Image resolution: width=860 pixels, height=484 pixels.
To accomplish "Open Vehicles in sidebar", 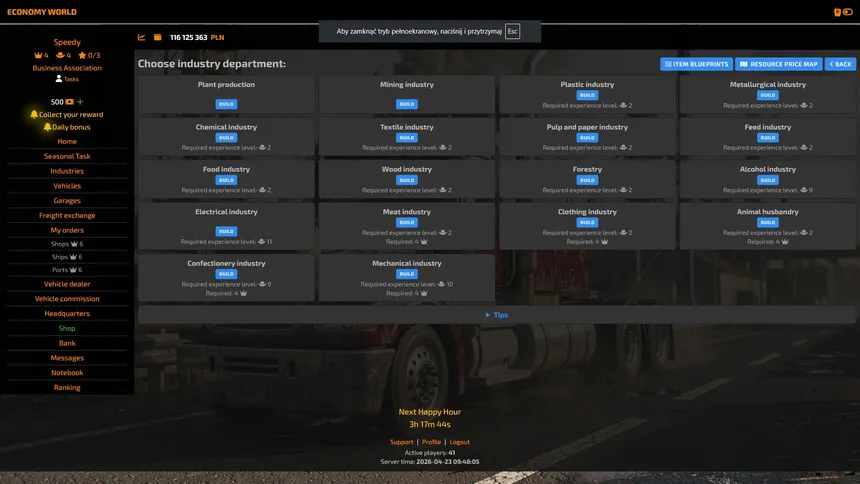I will [x=67, y=186].
